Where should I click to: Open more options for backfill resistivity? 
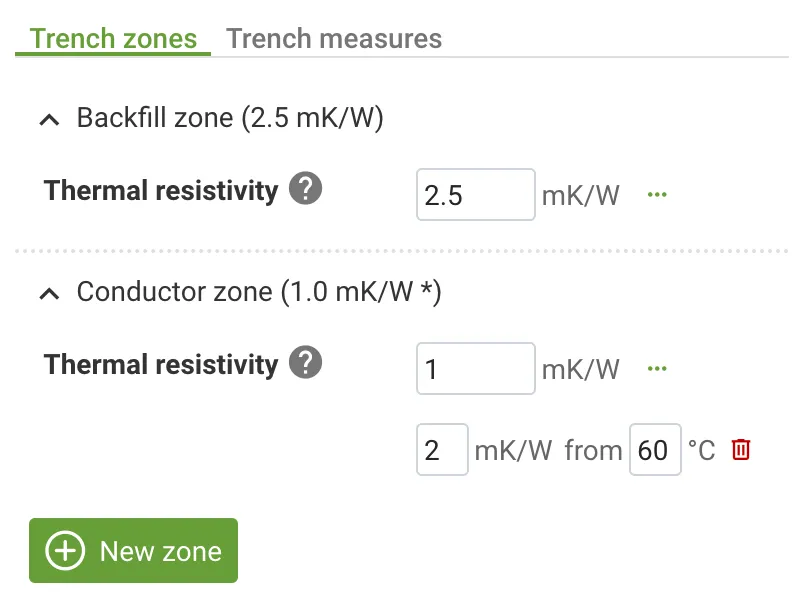tap(657, 194)
